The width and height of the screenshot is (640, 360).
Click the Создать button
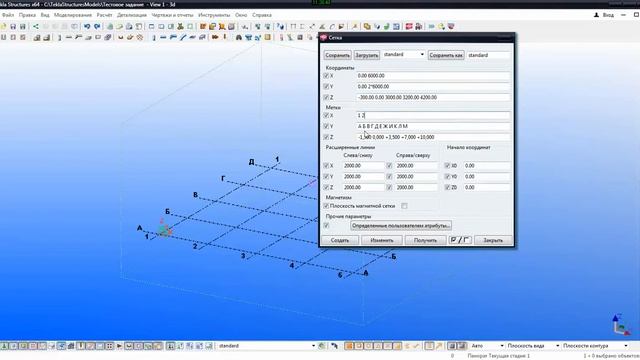[340, 240]
